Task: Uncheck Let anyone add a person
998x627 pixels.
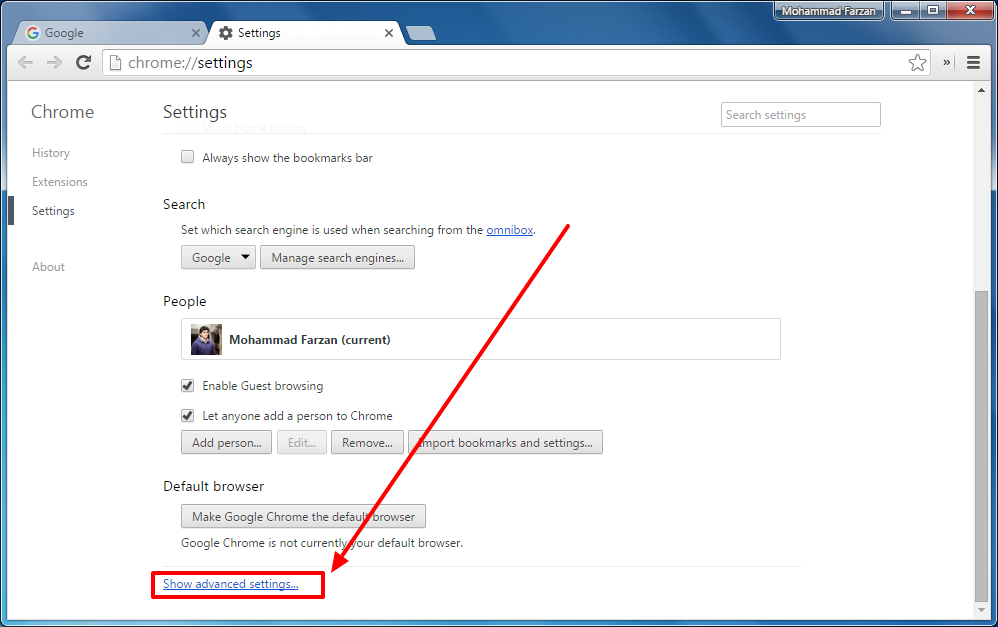Action: (x=187, y=415)
